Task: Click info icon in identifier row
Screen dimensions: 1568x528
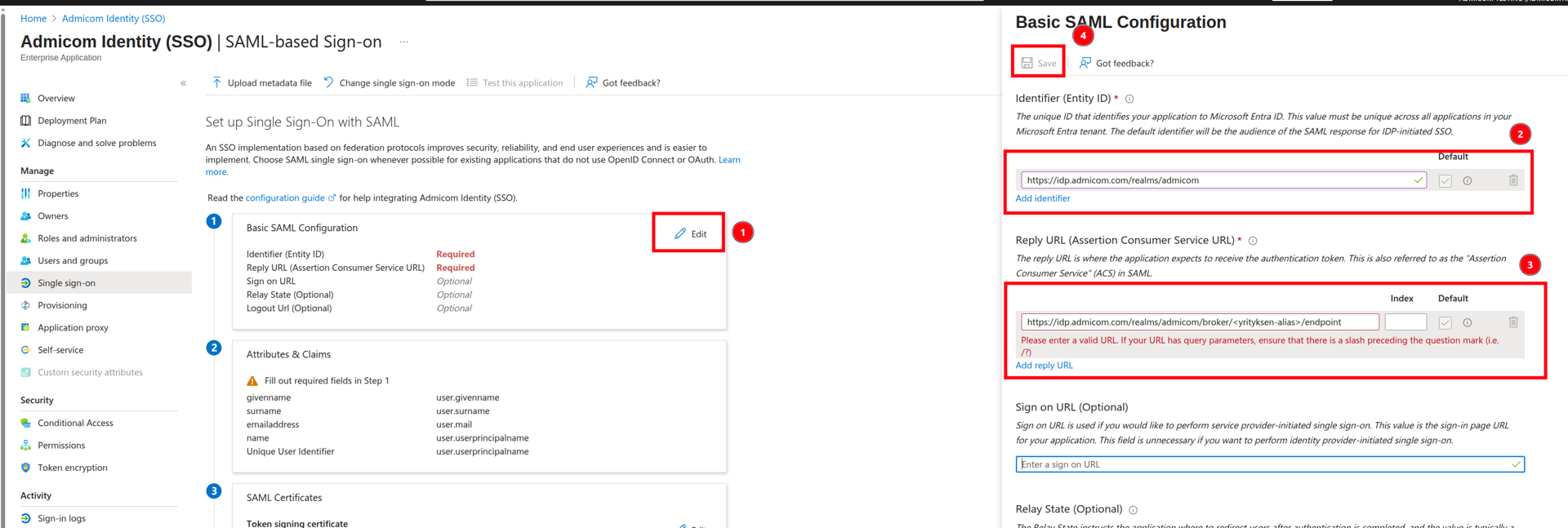Action: pos(1468,181)
